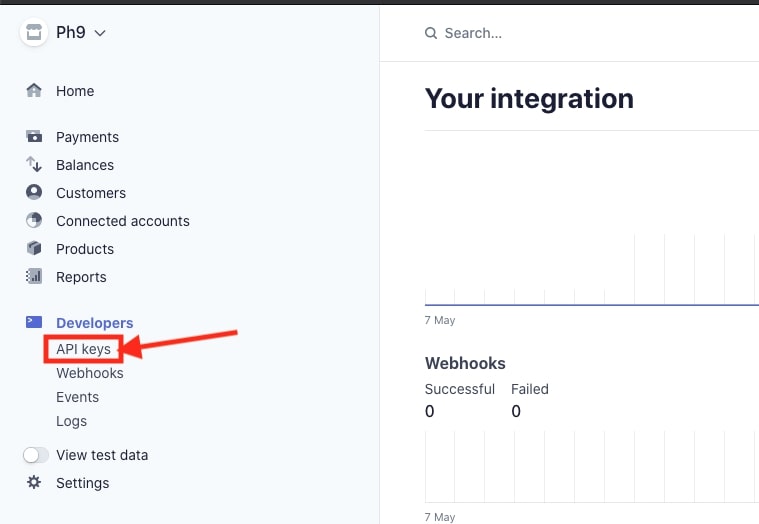759x524 pixels.
Task: Click the search magnifier icon
Action: click(431, 33)
